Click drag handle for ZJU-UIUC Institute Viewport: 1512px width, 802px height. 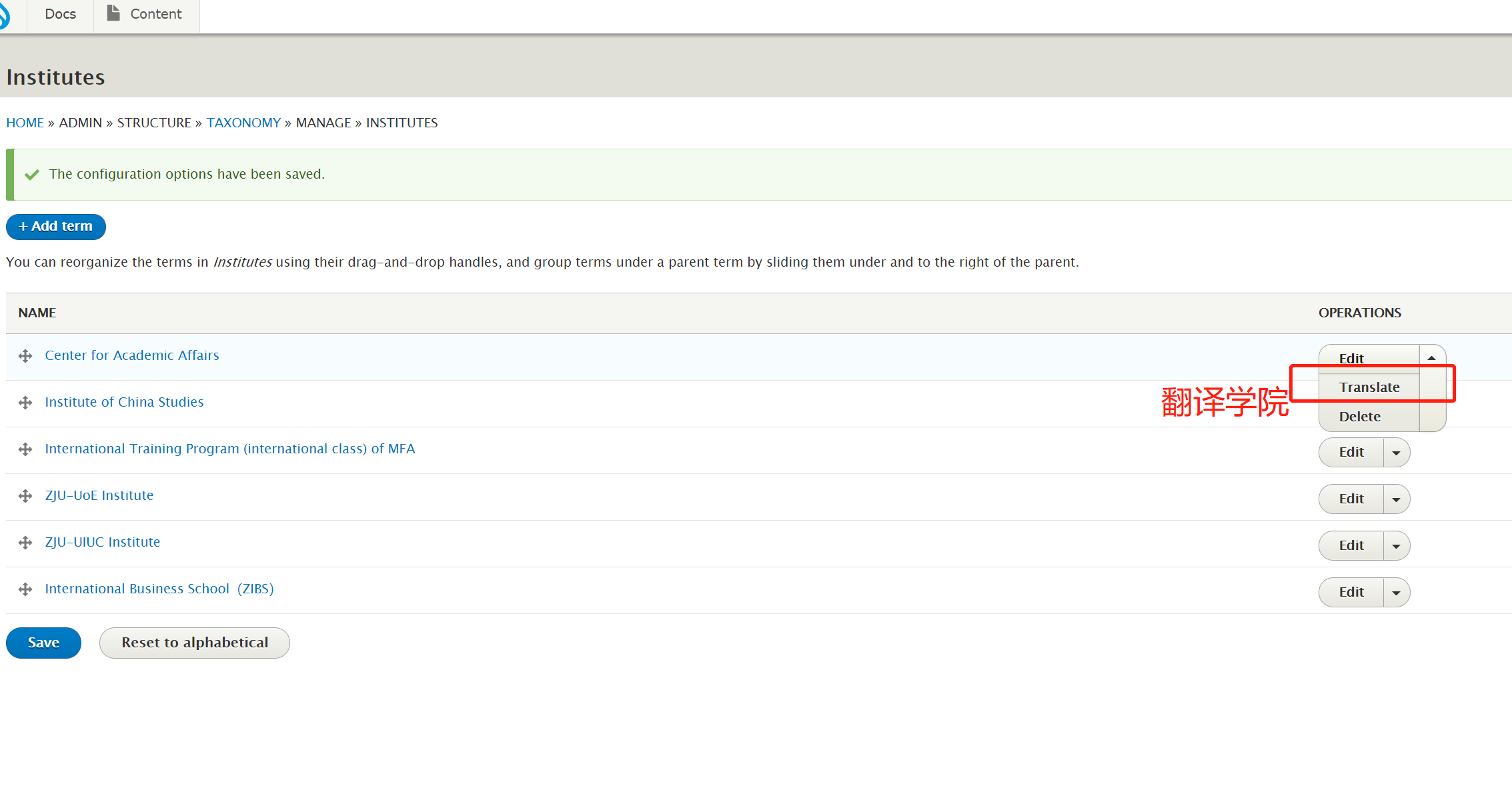tap(25, 543)
